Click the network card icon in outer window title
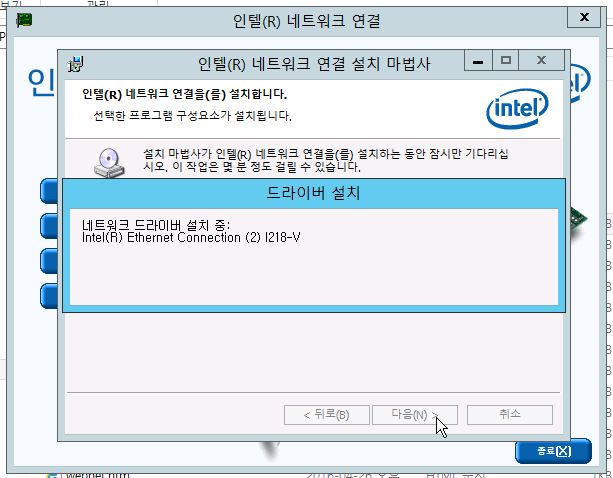 (x=25, y=20)
